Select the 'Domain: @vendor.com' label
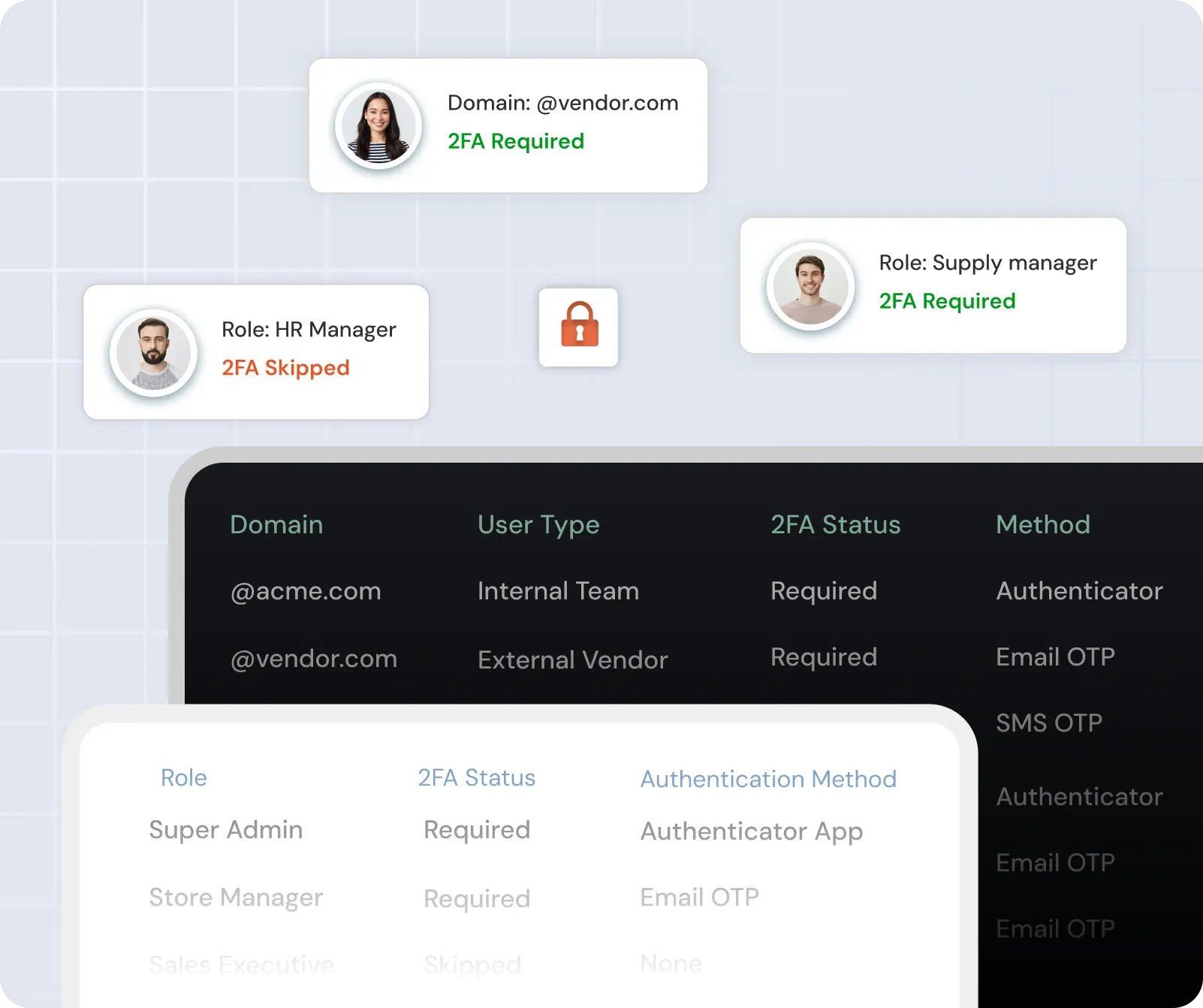This screenshot has width=1203, height=1008. [563, 103]
